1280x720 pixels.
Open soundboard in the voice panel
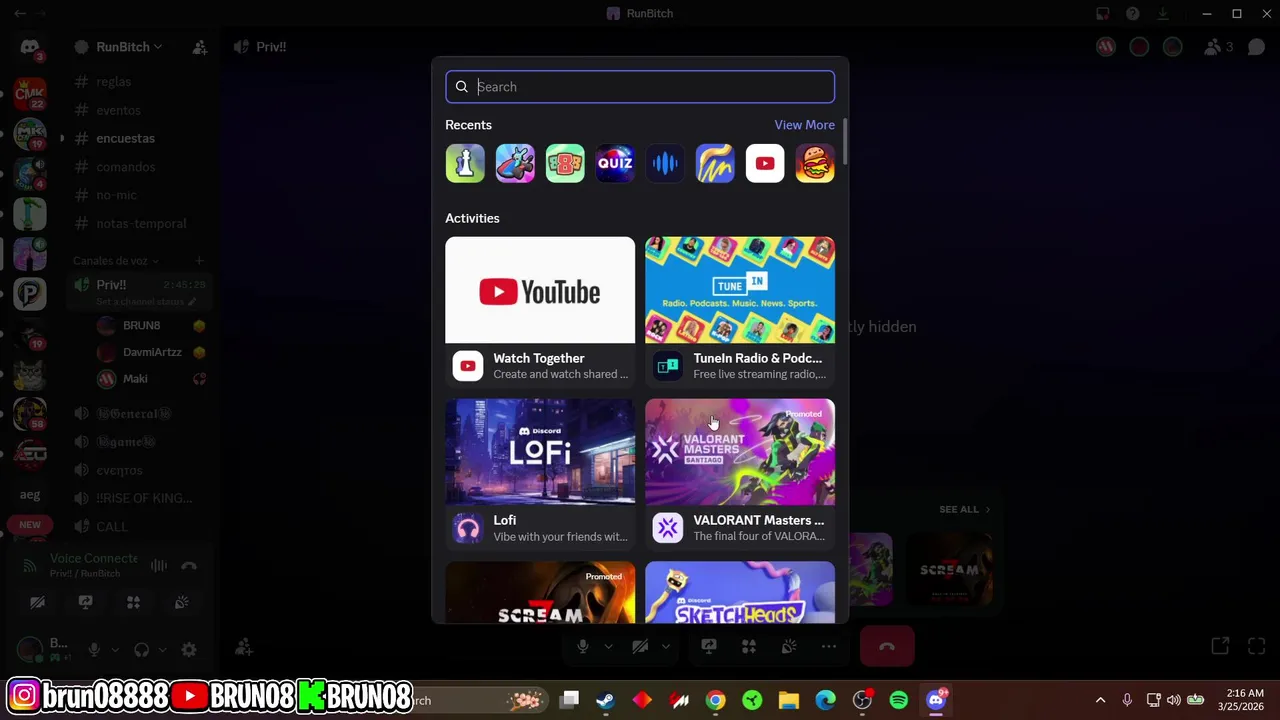click(x=181, y=603)
